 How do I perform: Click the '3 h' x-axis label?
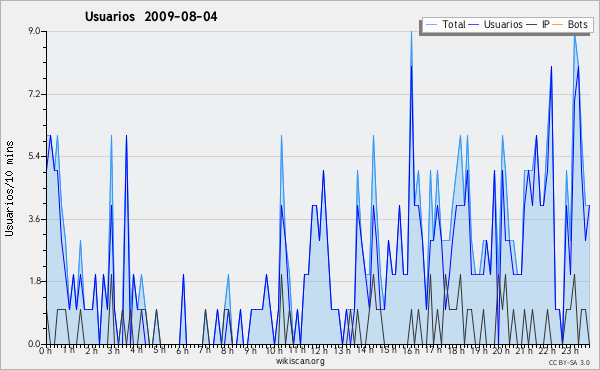pyautogui.click(x=114, y=351)
